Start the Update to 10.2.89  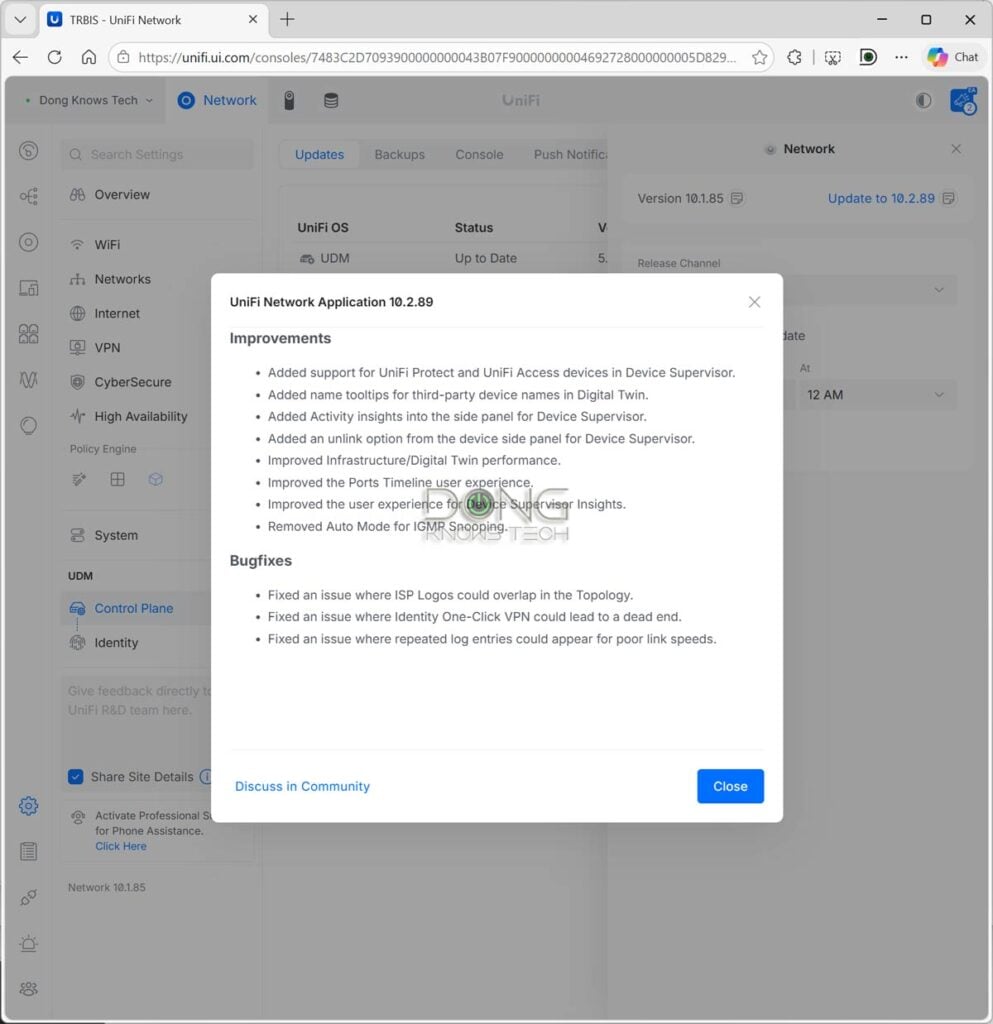tap(880, 198)
